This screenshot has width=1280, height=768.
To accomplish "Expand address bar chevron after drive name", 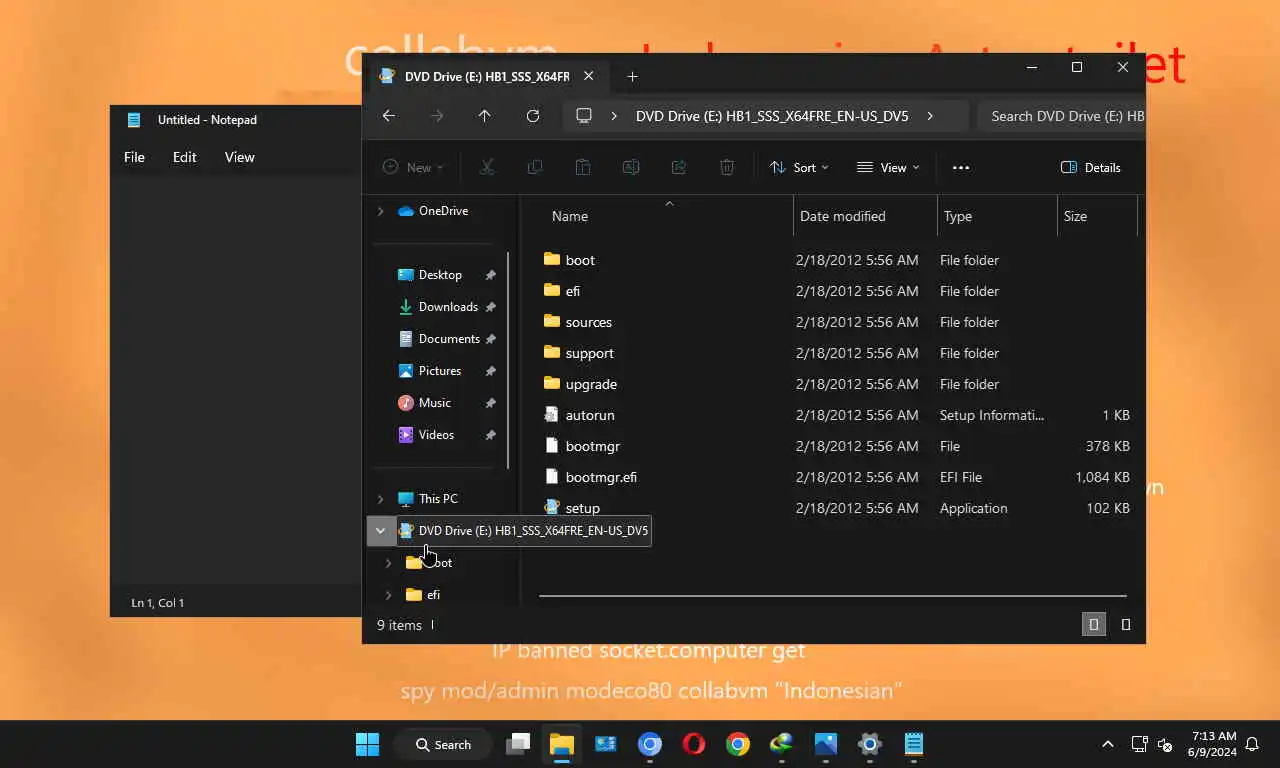I will click(x=930, y=116).
